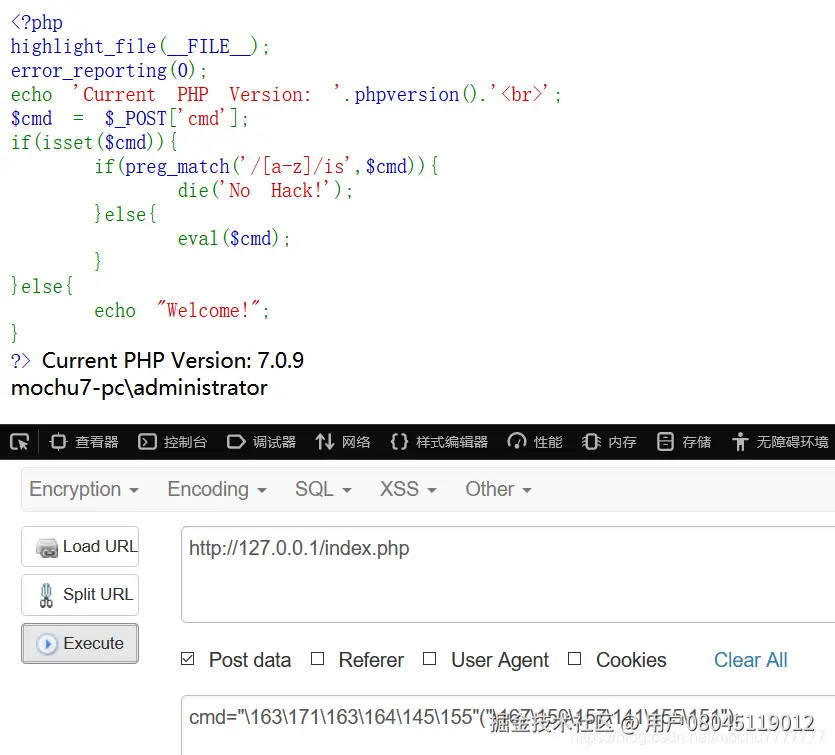This screenshot has height=755, width=835.
Task: Click the Storage document icon
Action: [665, 442]
